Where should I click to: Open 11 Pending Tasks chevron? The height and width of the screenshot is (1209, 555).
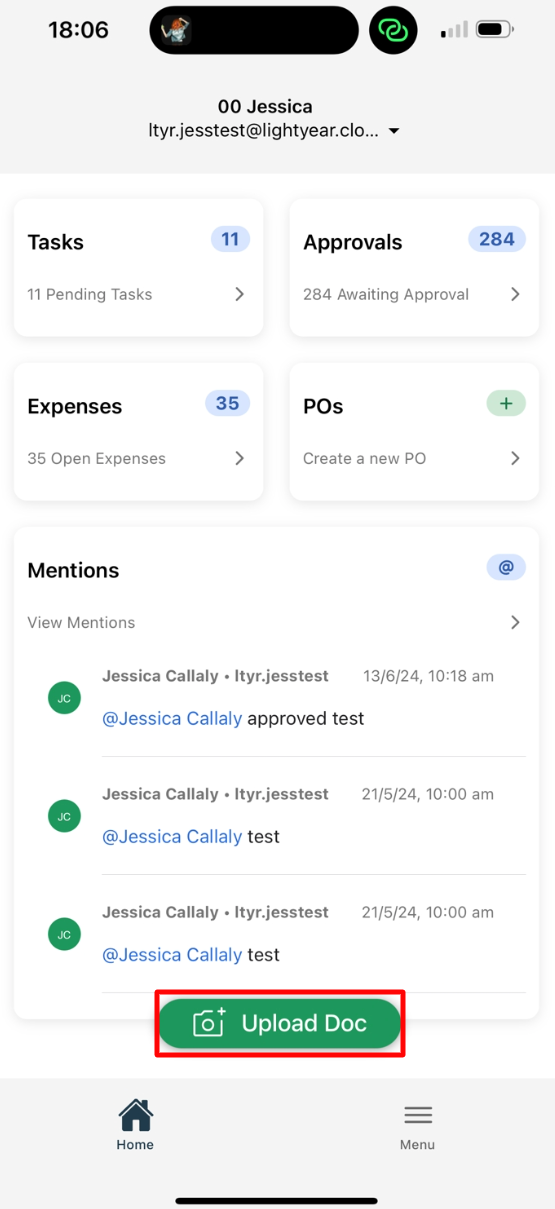point(239,294)
